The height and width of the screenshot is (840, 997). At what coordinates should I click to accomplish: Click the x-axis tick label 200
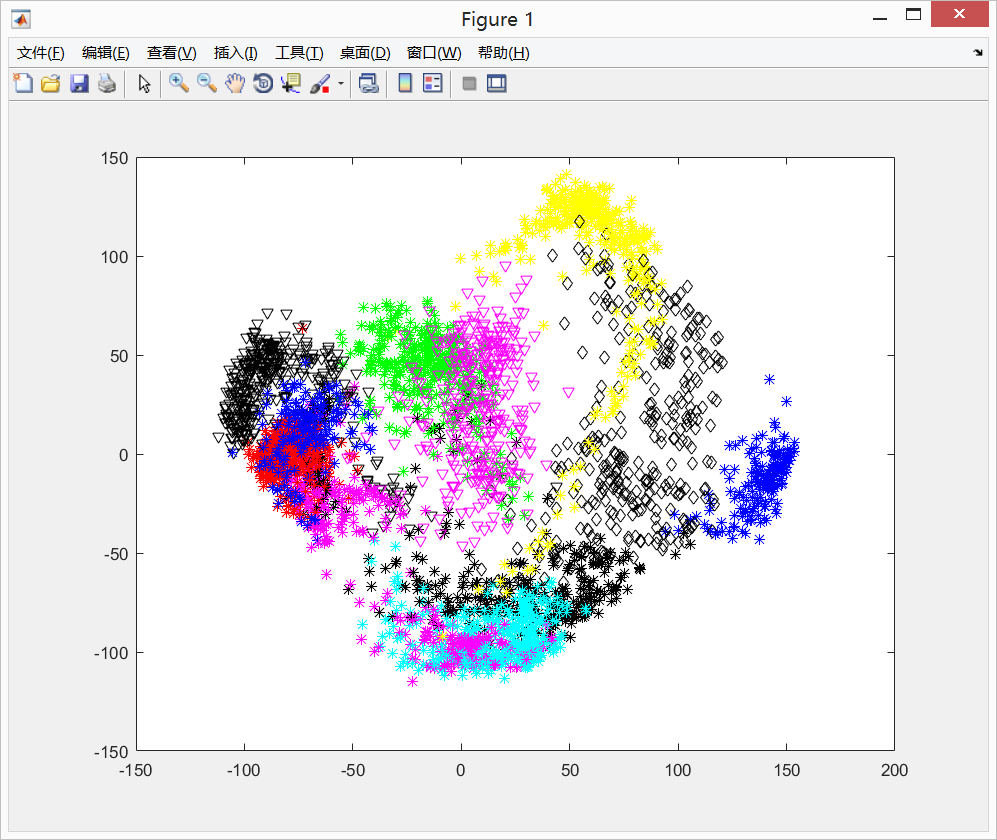click(x=894, y=770)
